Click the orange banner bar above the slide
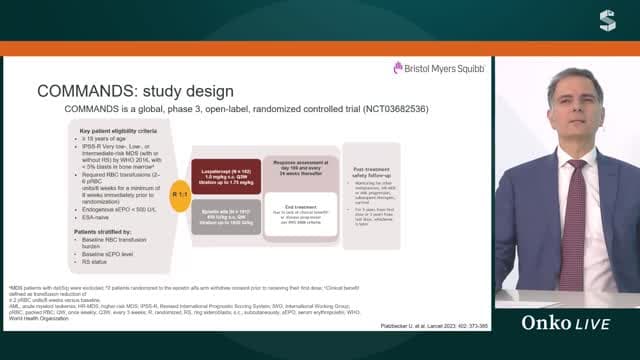The width and height of the screenshot is (640, 360). (x=320, y=49)
